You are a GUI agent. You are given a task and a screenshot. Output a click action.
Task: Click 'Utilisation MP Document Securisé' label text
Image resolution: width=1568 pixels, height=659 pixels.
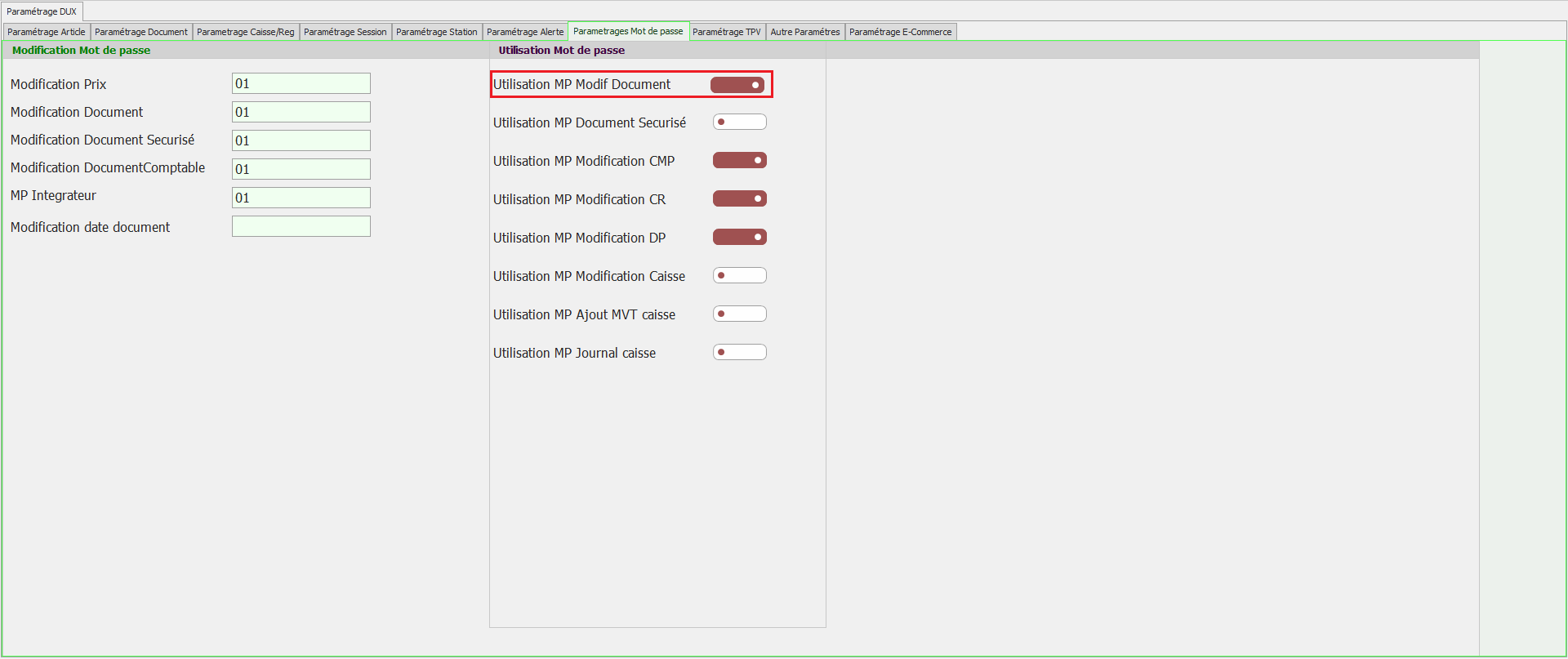[590, 122]
